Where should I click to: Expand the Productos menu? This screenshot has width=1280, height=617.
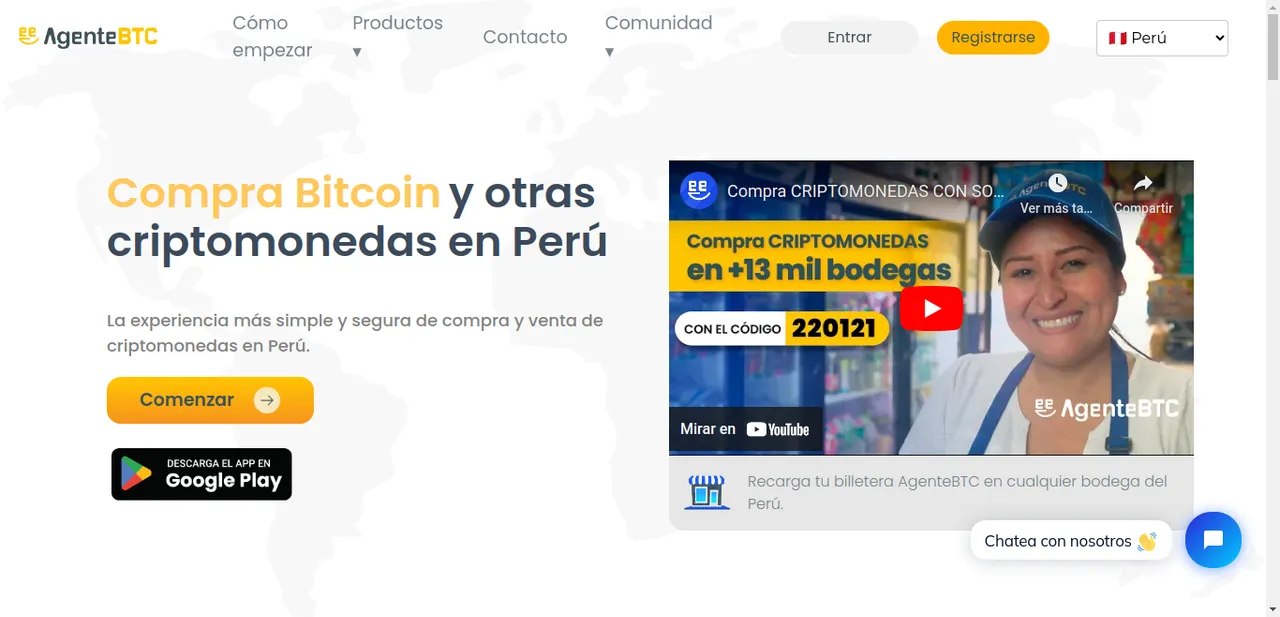click(x=398, y=37)
